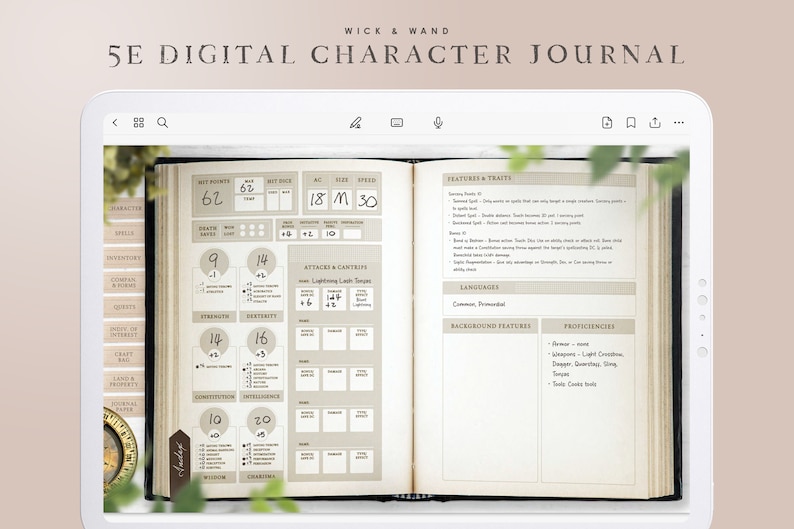This screenshot has height=529, width=794.
Task: Edit the AC value box
Action: [317, 199]
